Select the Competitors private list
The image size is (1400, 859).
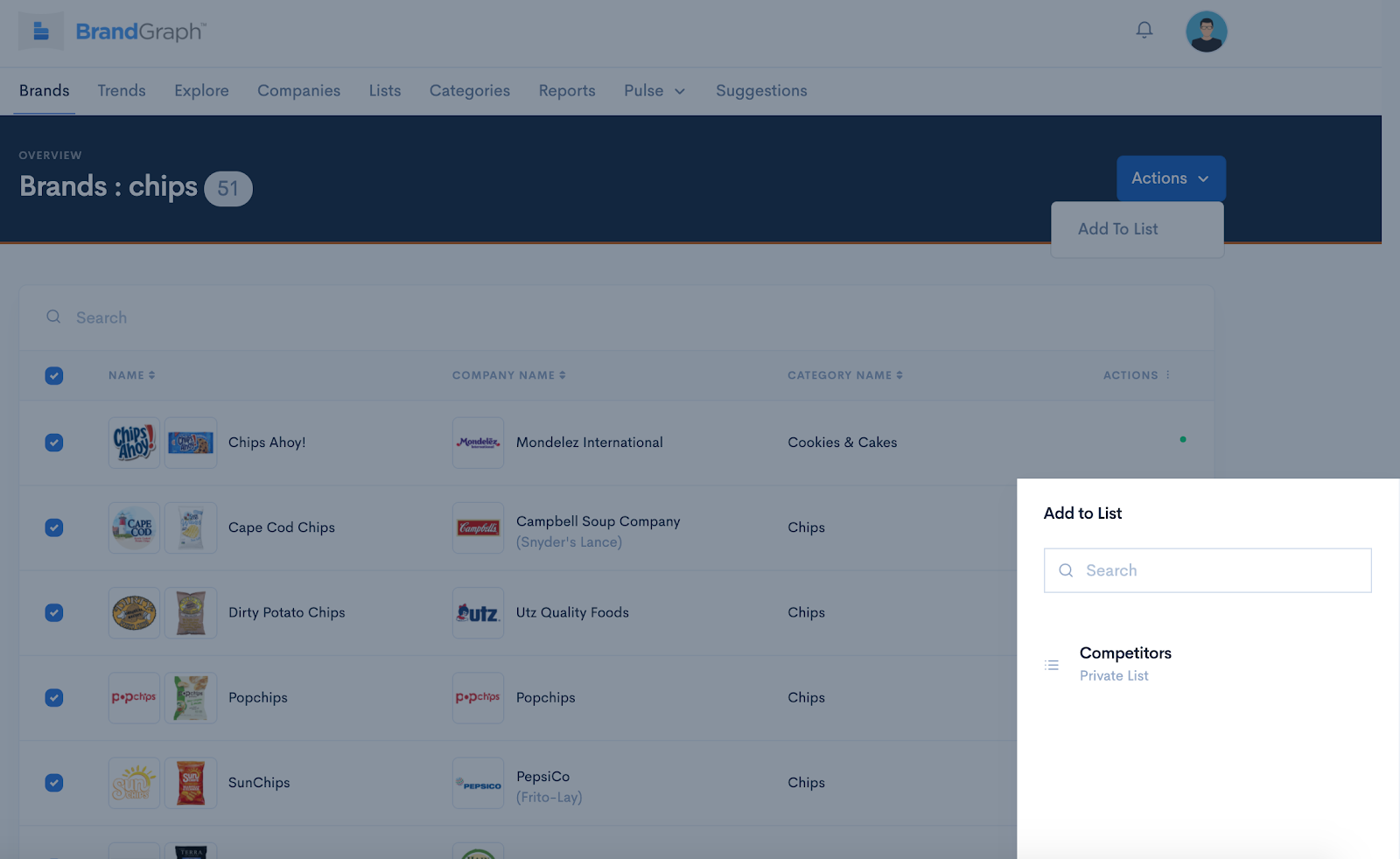(1125, 664)
